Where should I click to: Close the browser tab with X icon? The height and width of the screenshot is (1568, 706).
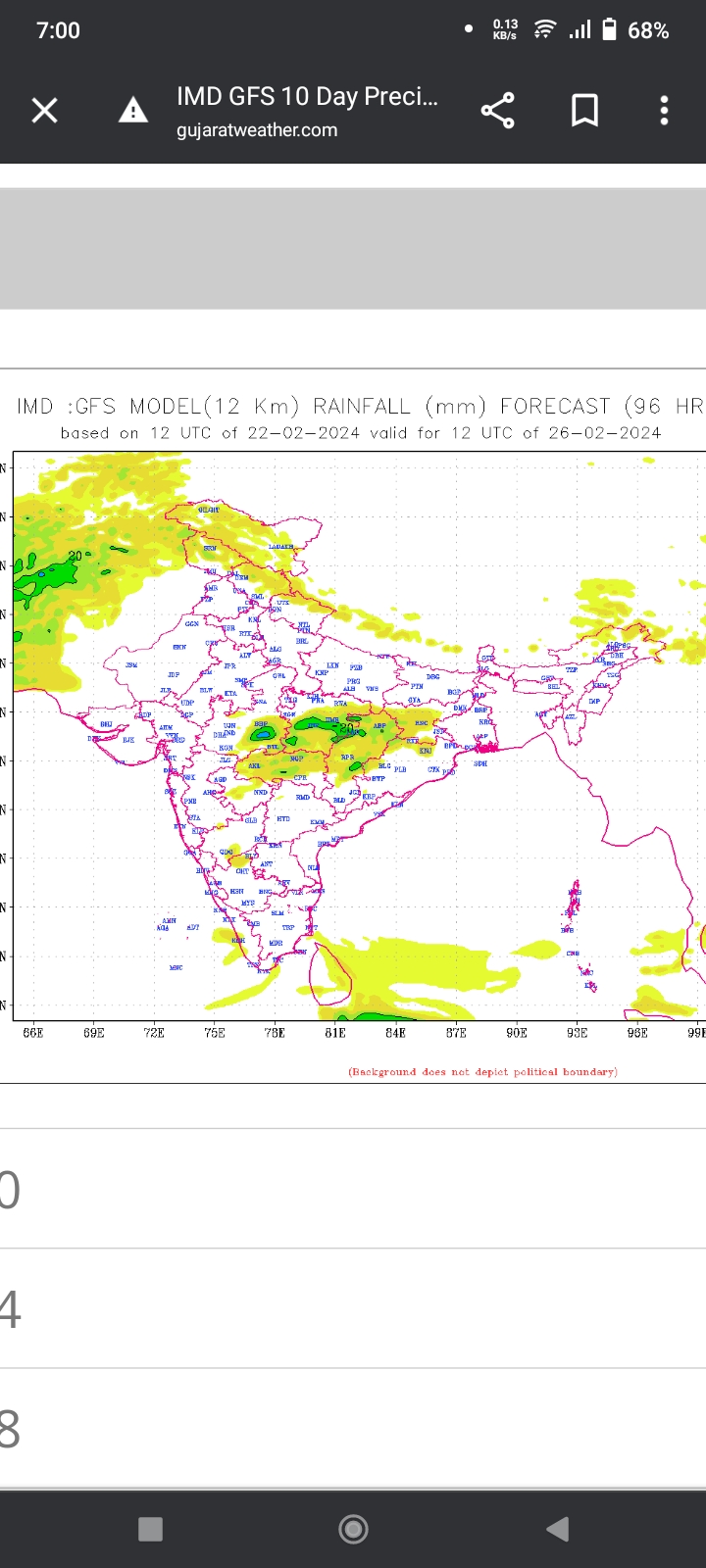pos(45,111)
